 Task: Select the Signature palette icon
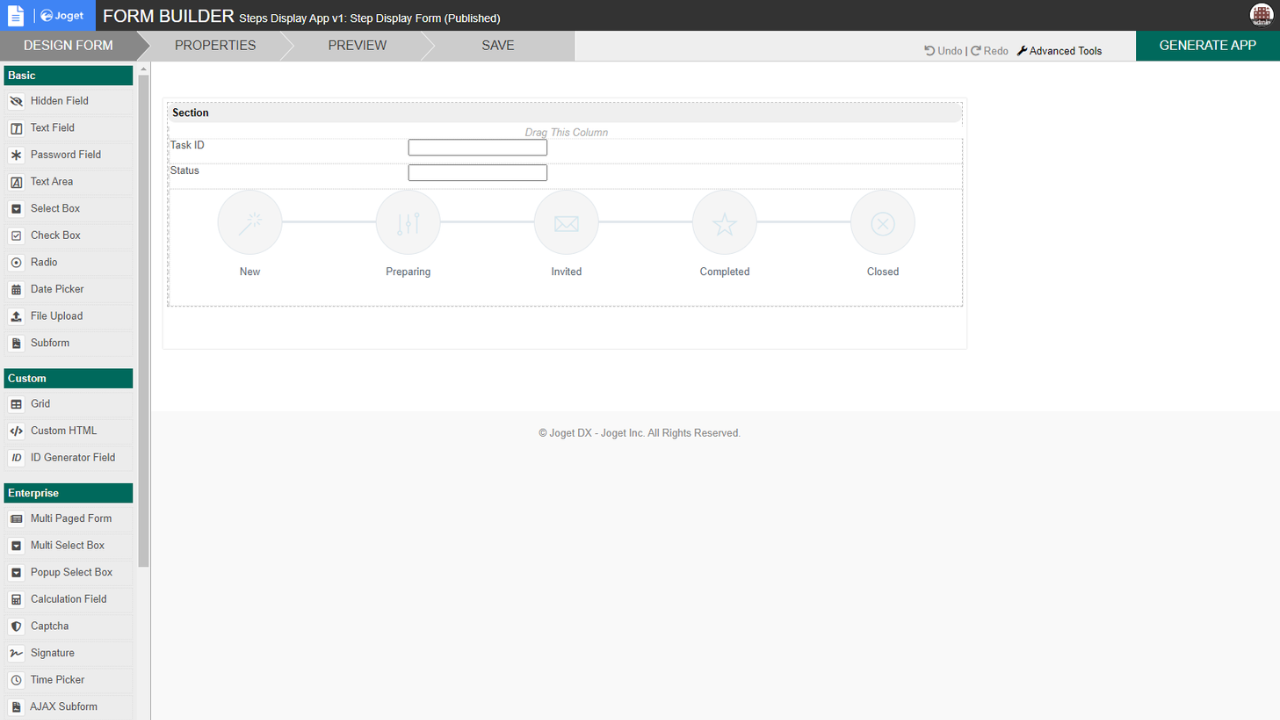(16, 653)
